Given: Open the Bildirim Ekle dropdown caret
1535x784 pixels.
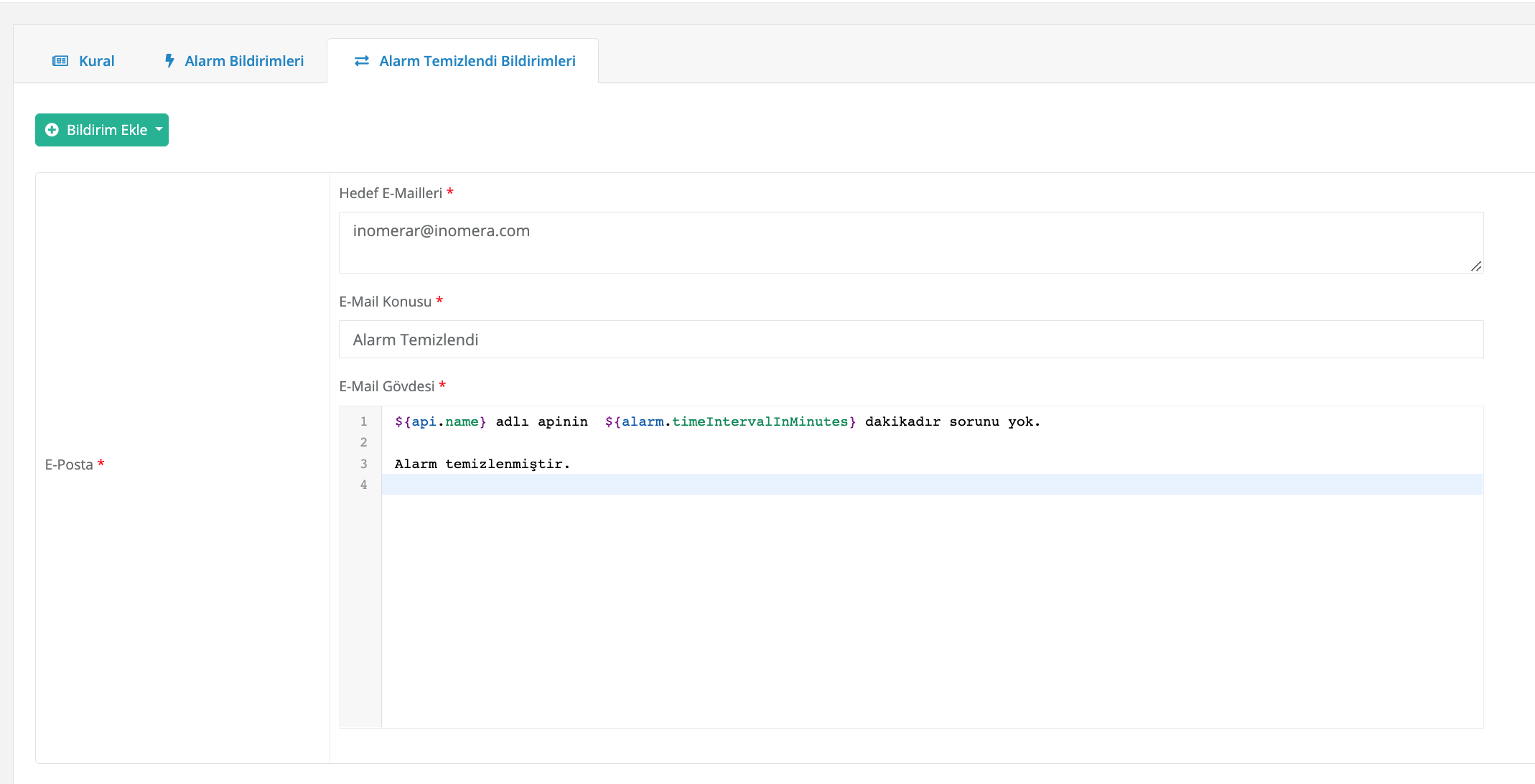Looking at the screenshot, I should point(159,130).
